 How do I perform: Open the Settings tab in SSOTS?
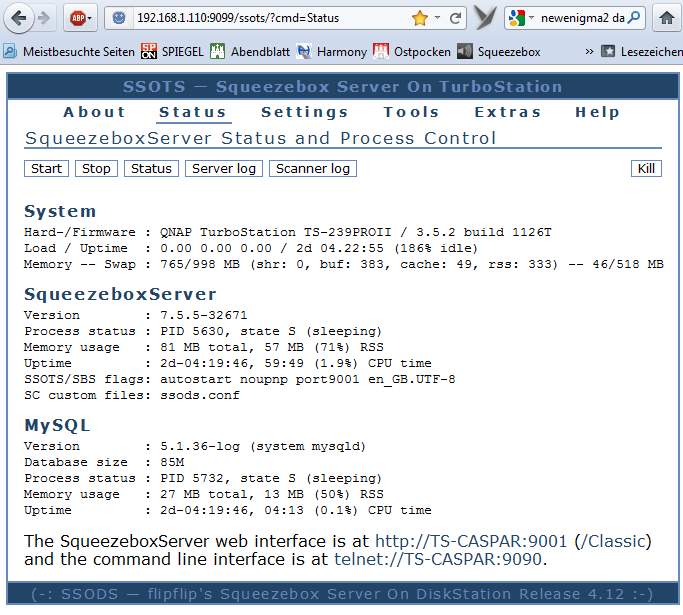tap(305, 112)
